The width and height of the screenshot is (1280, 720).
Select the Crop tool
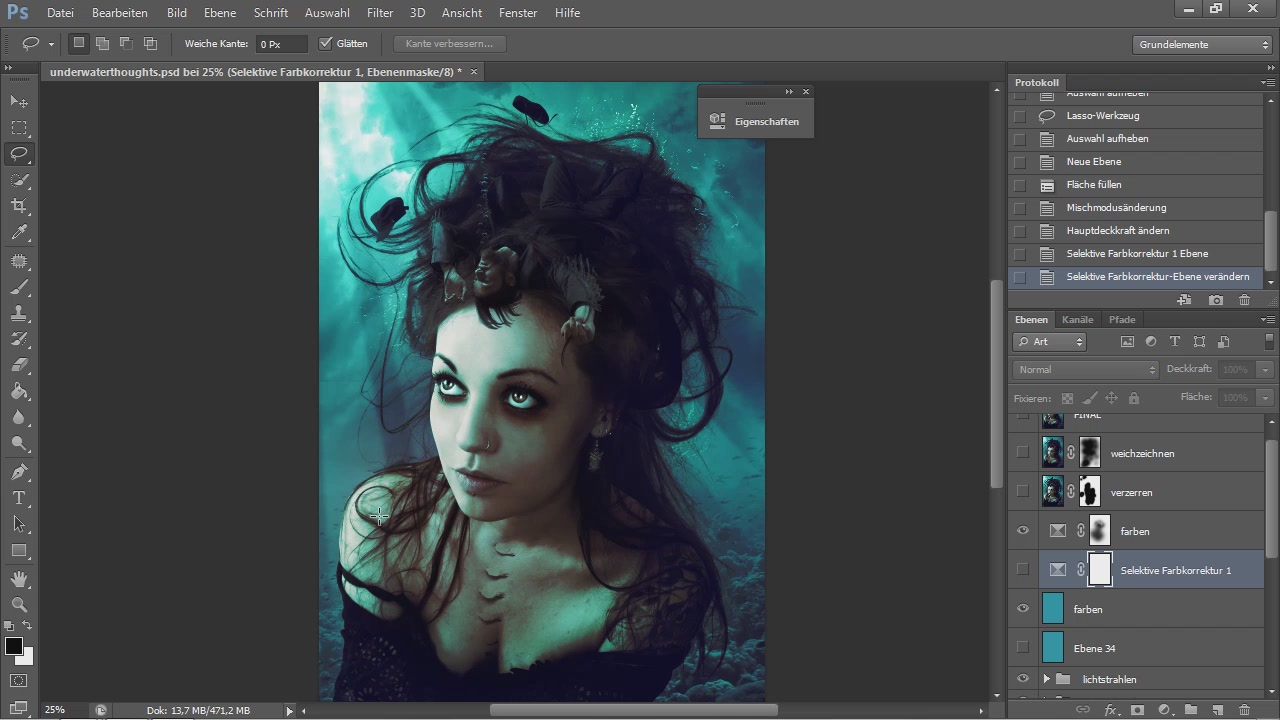pos(19,206)
